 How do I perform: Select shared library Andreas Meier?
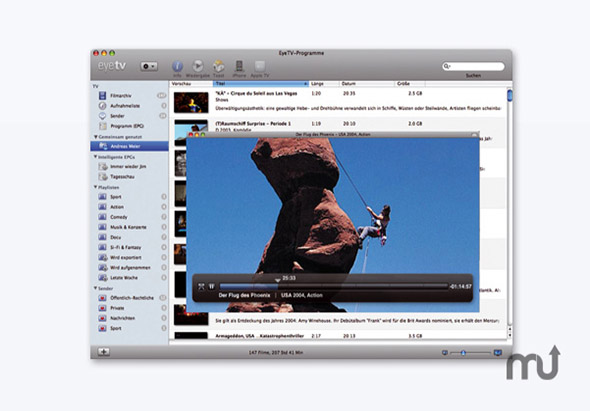pyautogui.click(x=129, y=146)
